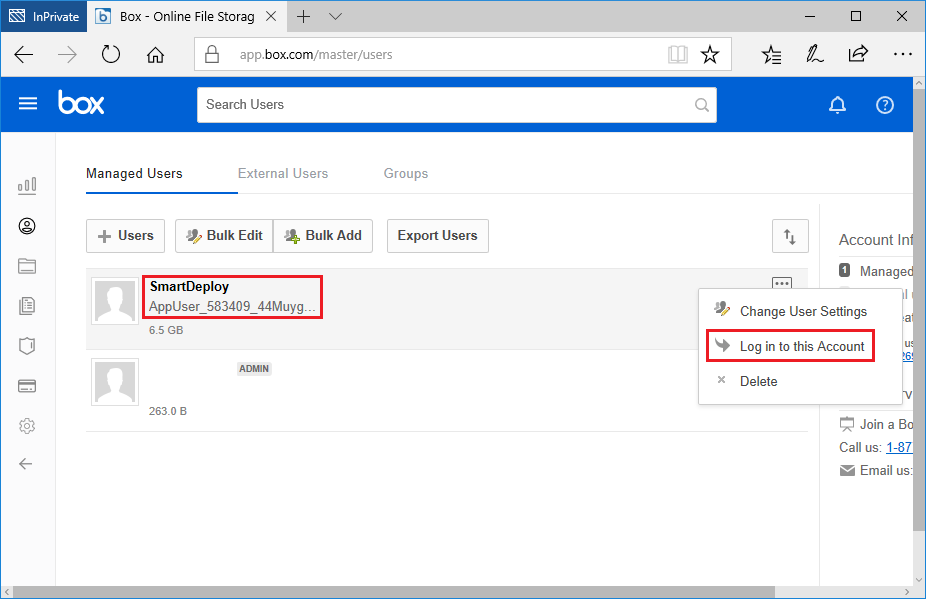This screenshot has width=926, height=599.
Task: Open the notifications bell
Action: [837, 105]
